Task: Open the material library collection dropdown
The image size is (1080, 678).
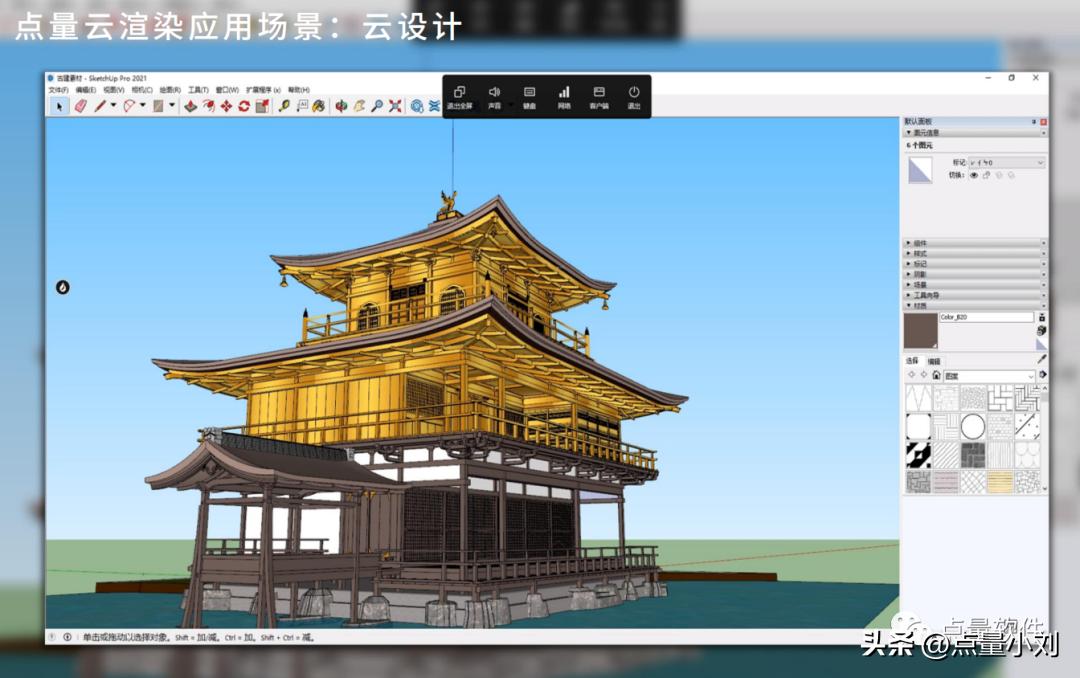Action: tap(989, 376)
